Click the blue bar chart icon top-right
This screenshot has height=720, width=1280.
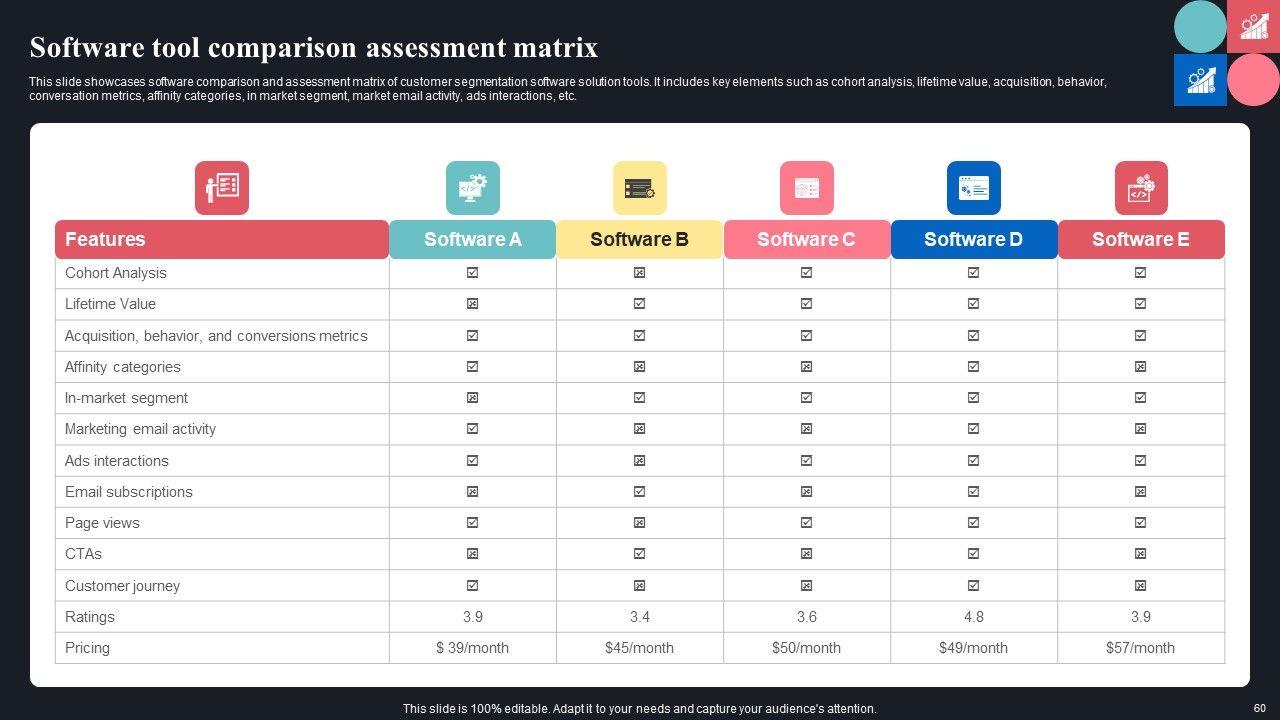(x=1200, y=80)
